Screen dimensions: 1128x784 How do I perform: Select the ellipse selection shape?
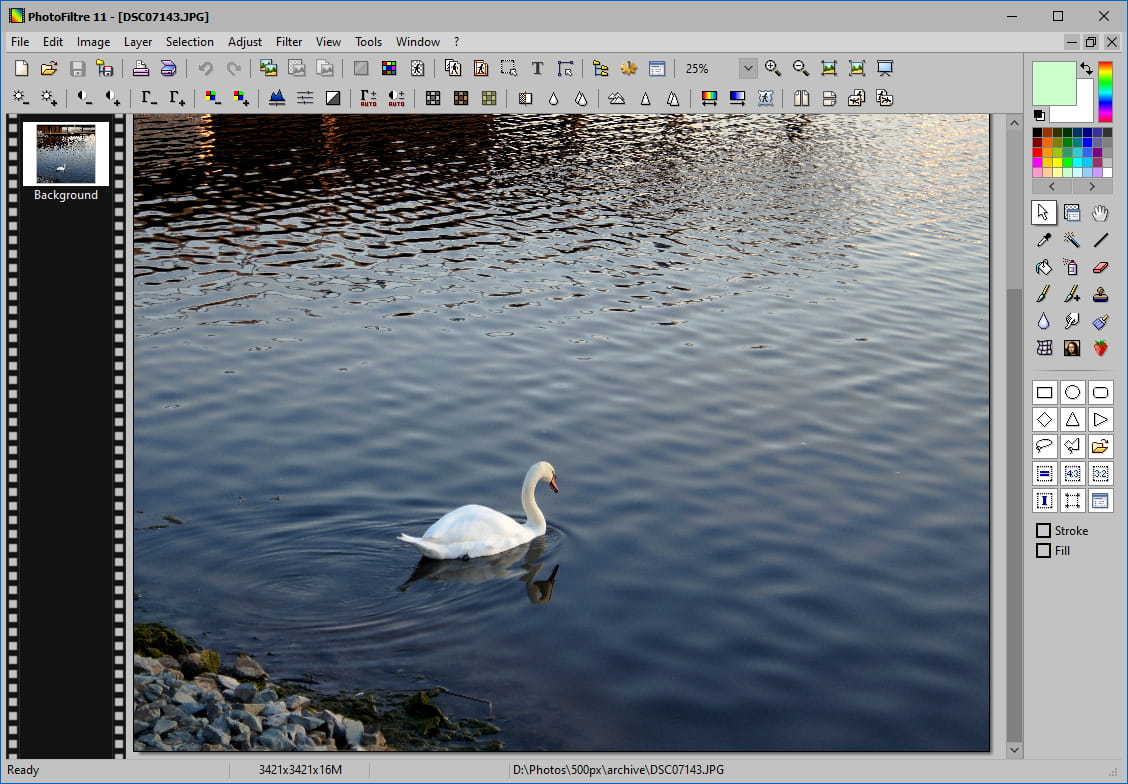1071,391
